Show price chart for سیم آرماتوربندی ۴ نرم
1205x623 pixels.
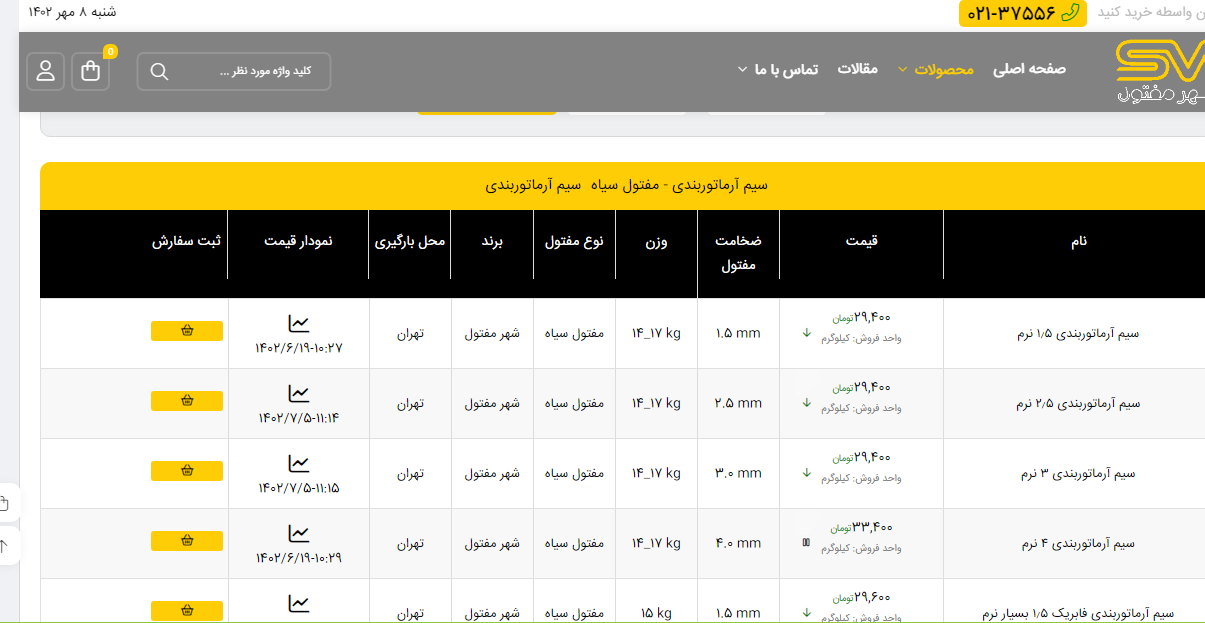299,534
